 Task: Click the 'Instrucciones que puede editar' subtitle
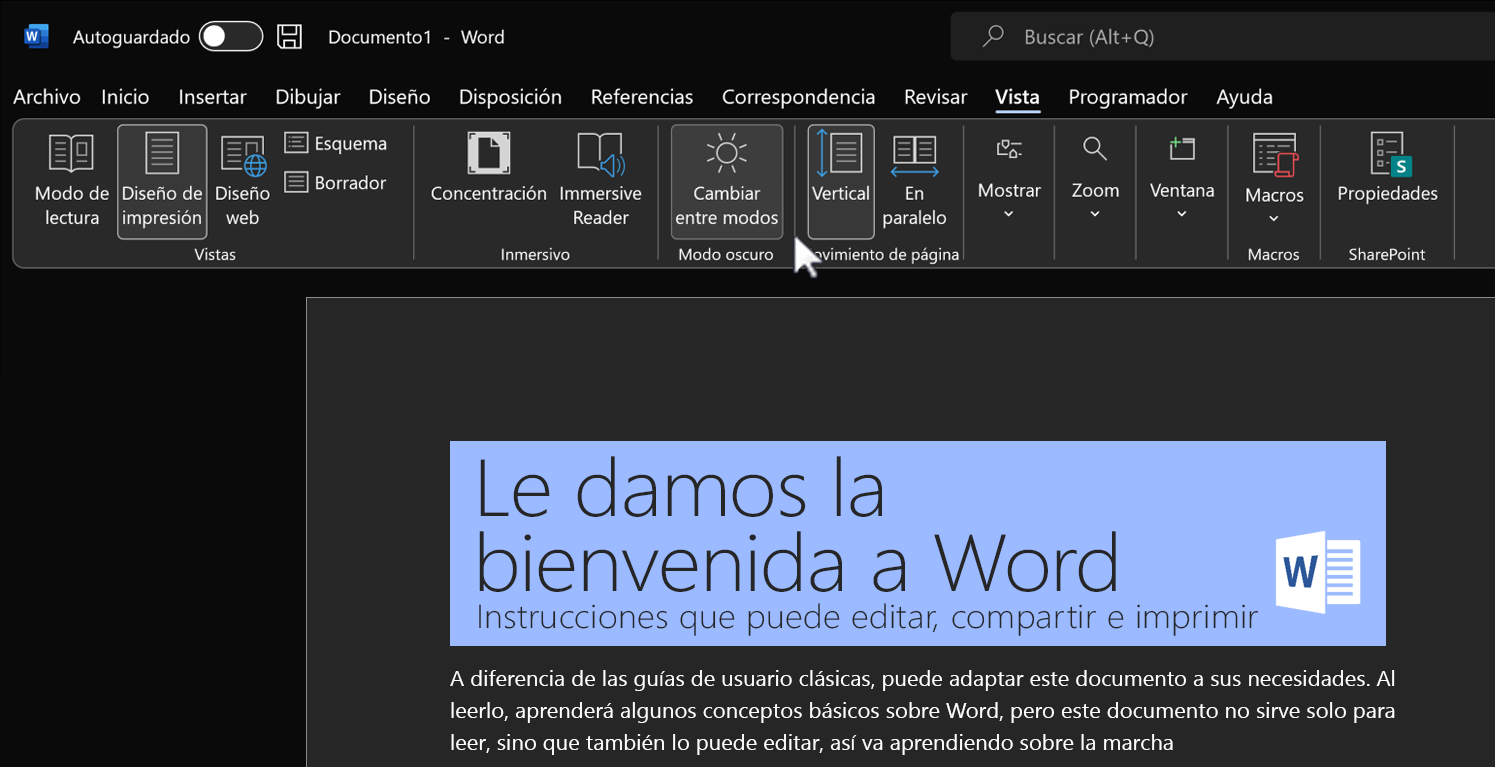pyautogui.click(x=867, y=617)
